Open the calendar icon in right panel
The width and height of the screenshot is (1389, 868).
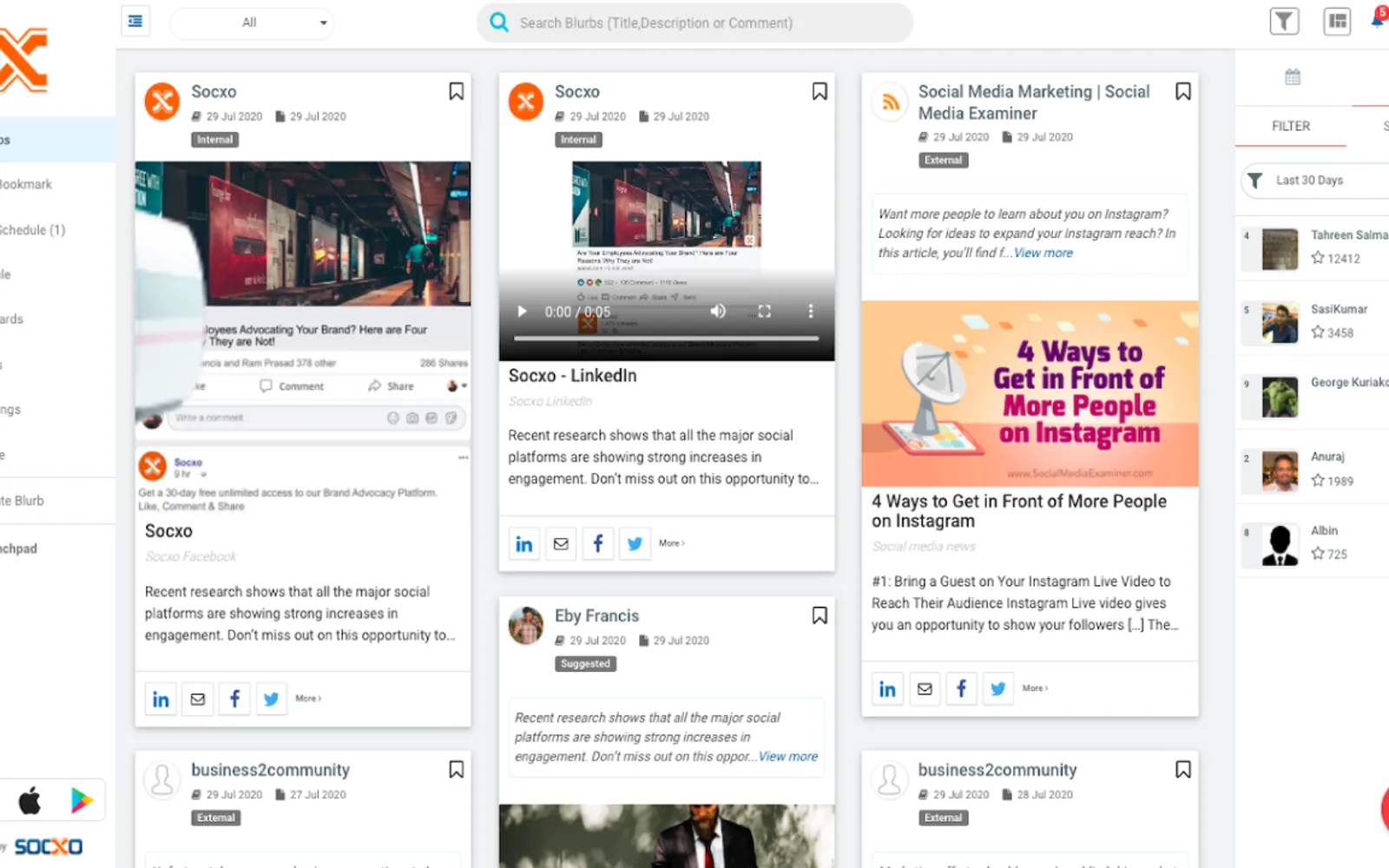pos(1293,76)
